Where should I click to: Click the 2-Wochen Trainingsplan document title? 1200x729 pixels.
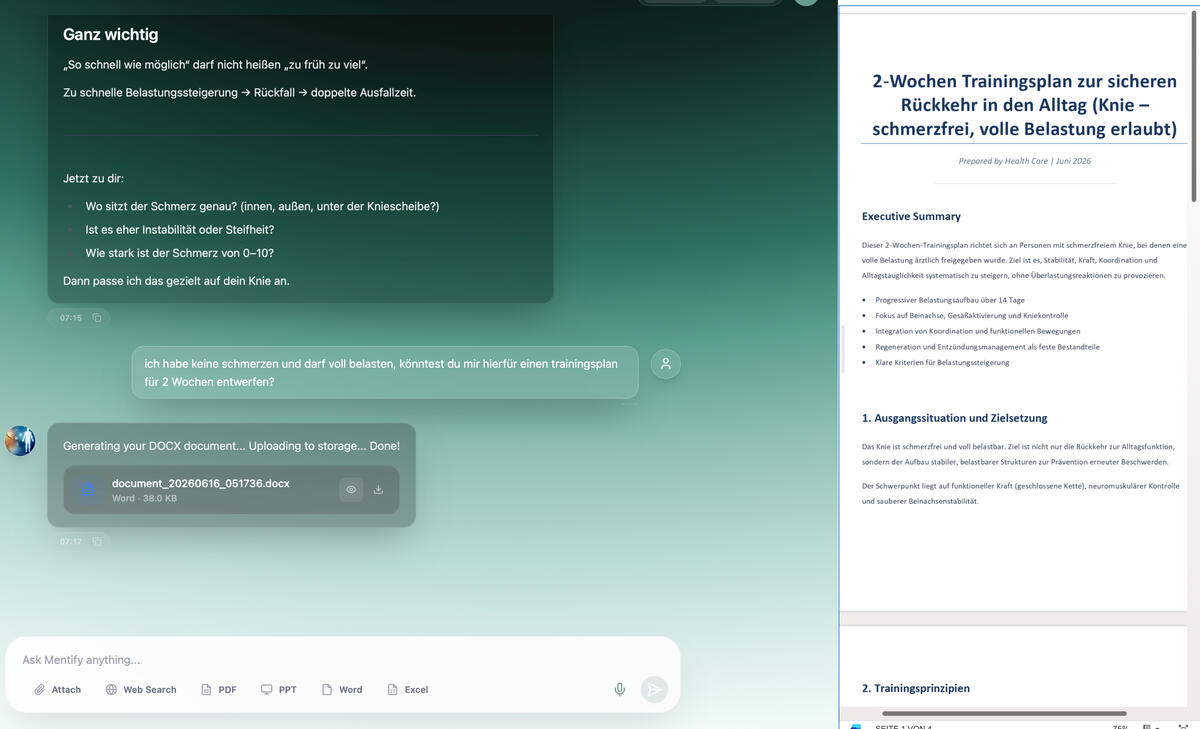pyautogui.click(x=1024, y=105)
